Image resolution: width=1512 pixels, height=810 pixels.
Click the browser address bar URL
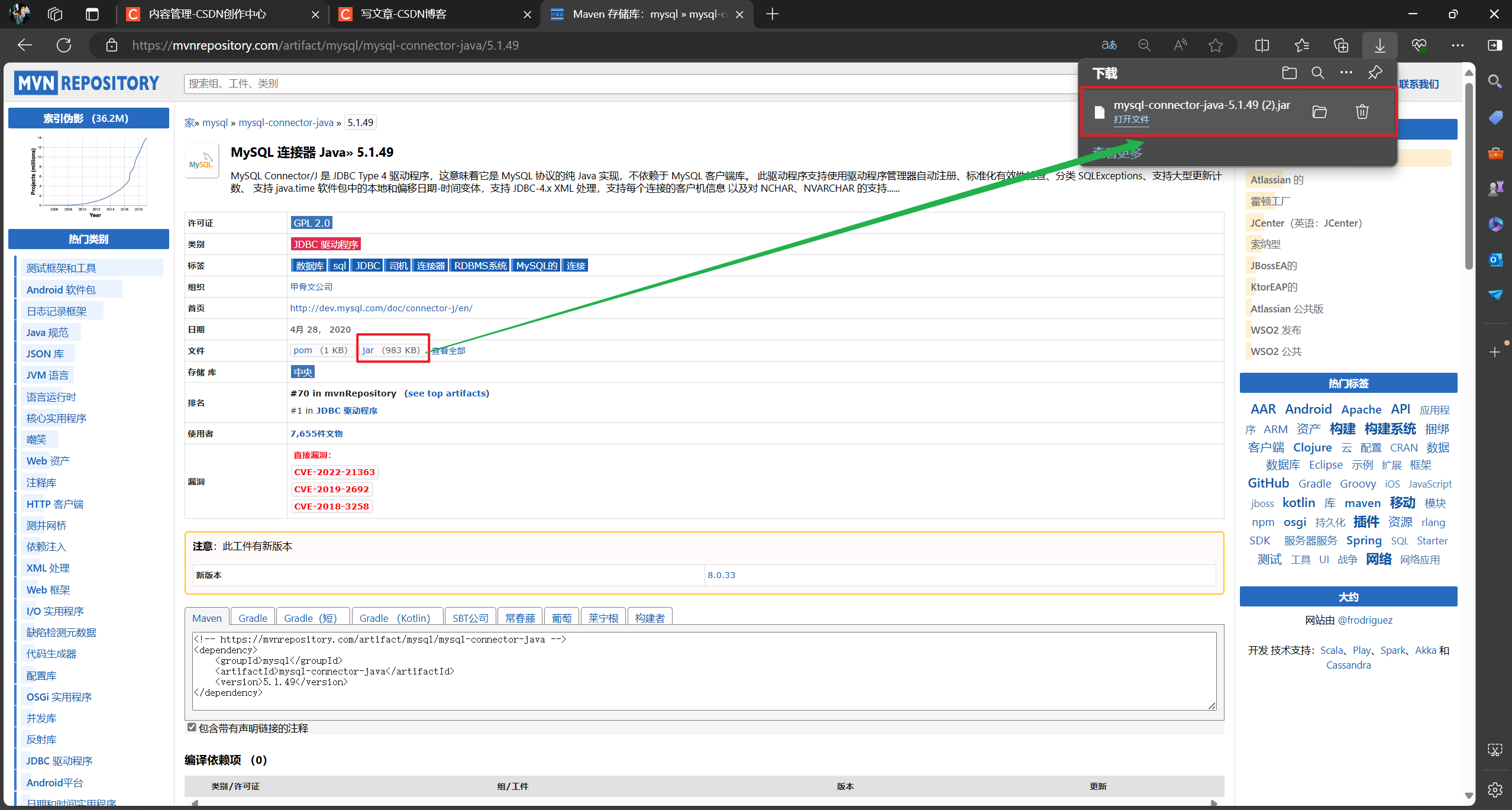(x=325, y=45)
